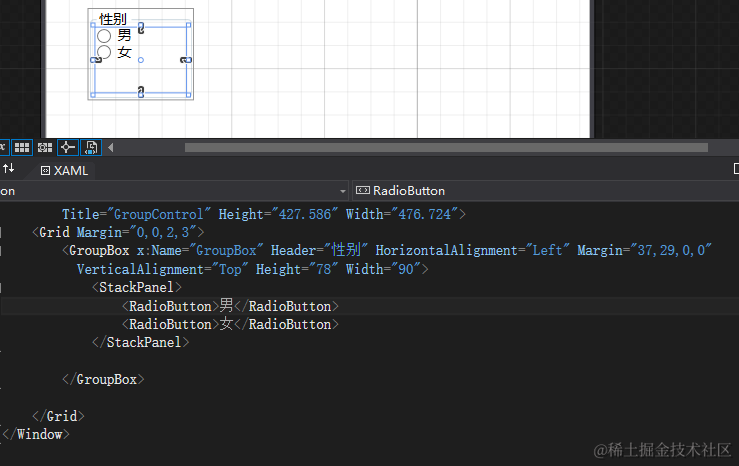This screenshot has width=739, height=466.
Task: Open the left element dropdown ending in 'on'
Action: pos(173,191)
